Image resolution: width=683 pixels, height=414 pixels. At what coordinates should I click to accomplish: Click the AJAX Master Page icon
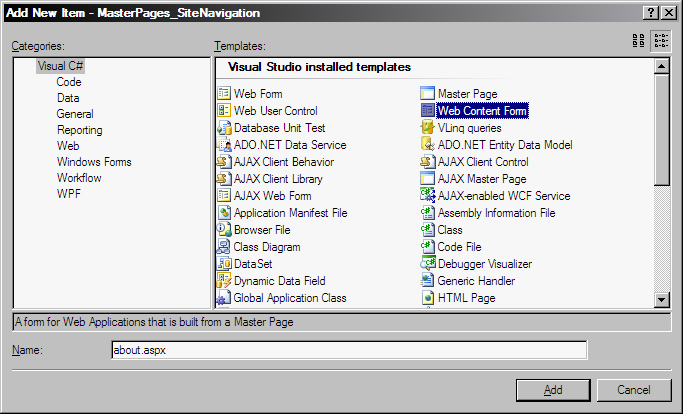point(428,178)
